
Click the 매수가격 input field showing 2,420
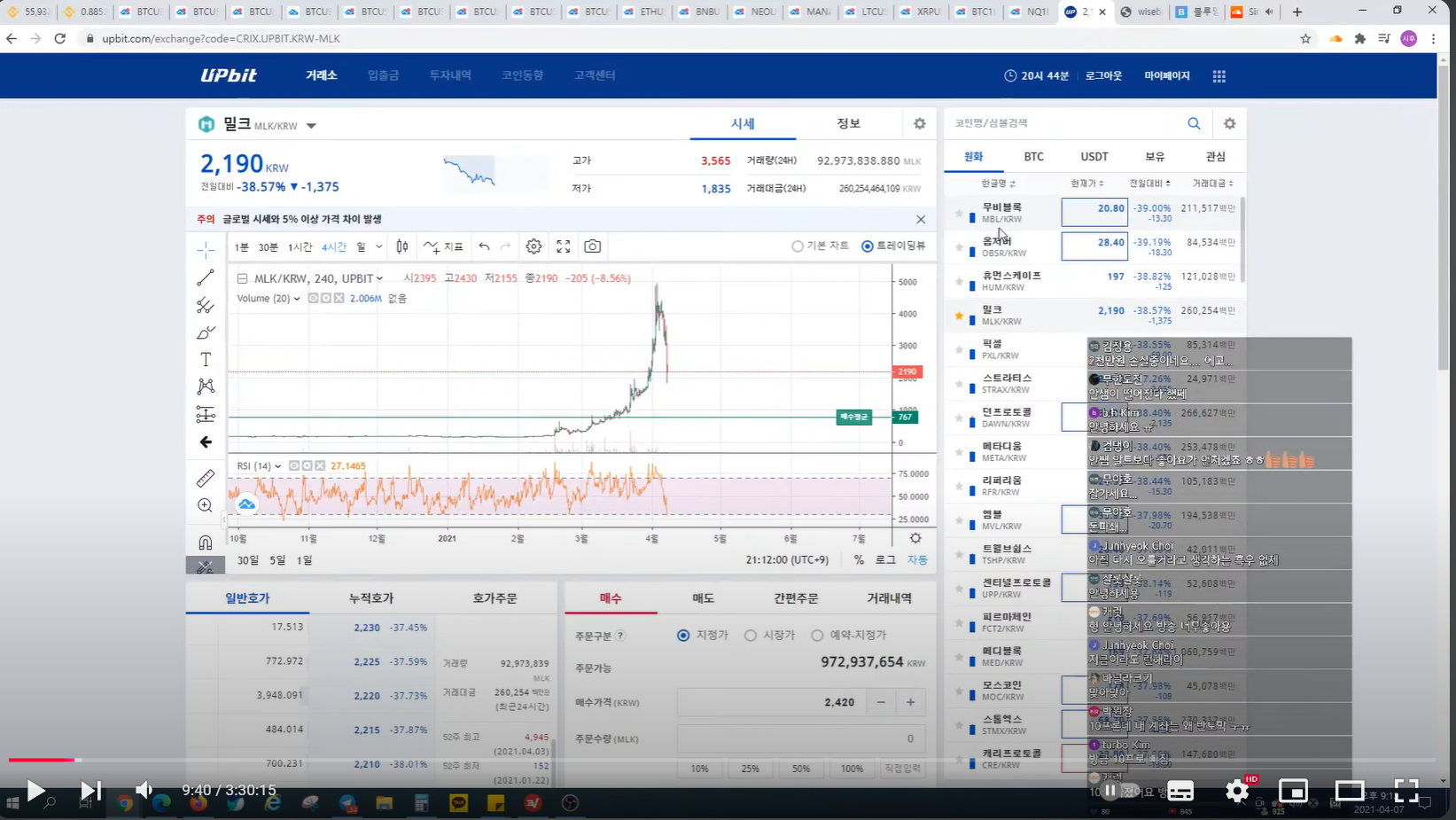(771, 702)
